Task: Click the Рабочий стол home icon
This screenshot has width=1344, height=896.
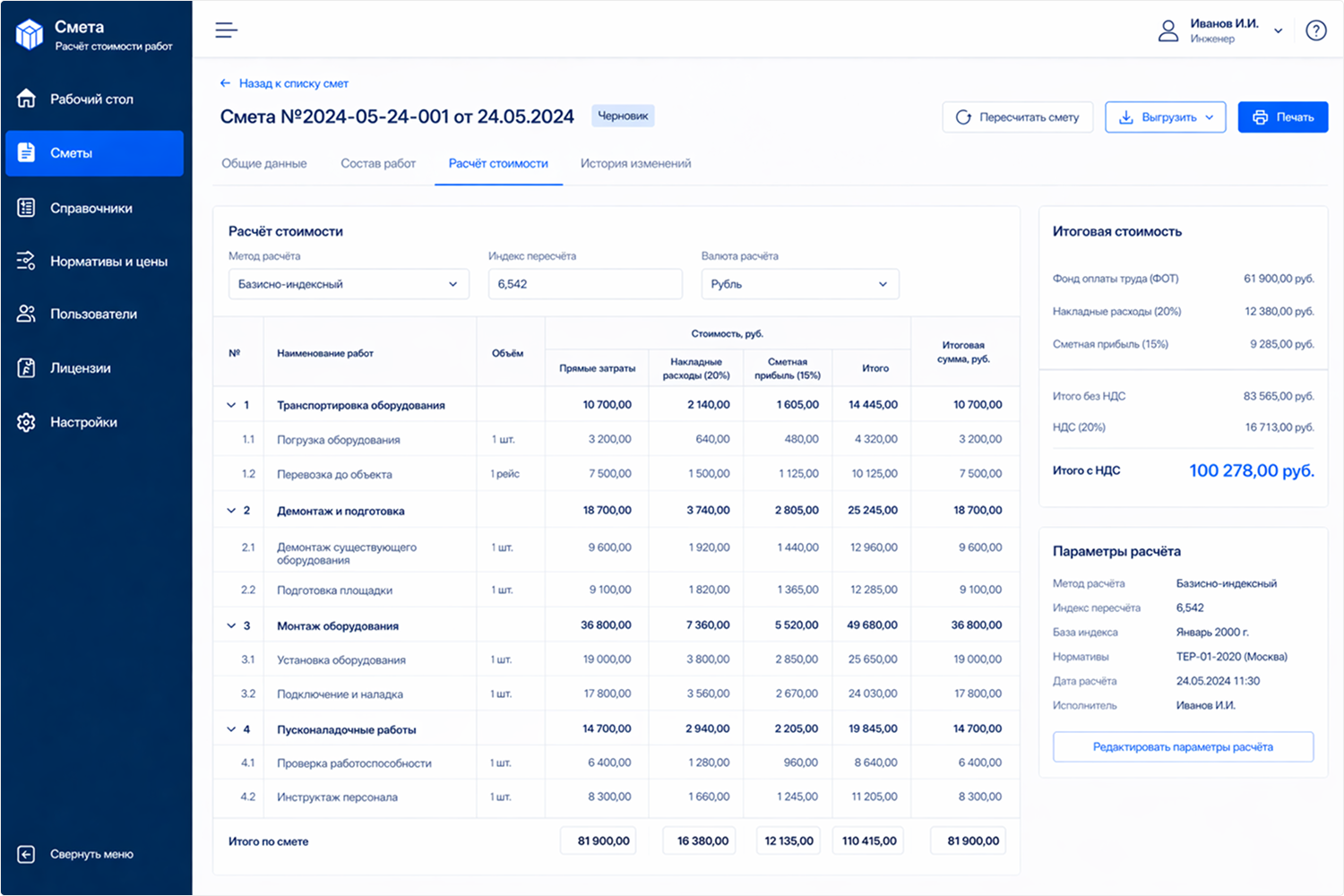Action: (27, 99)
